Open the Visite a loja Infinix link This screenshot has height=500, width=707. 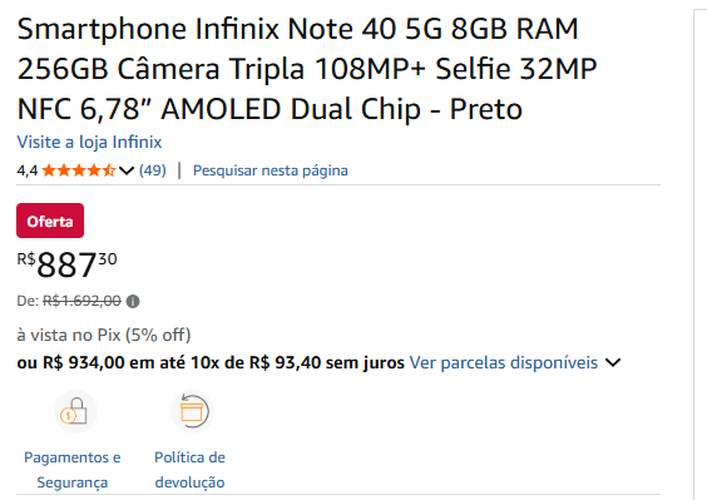coord(89,142)
